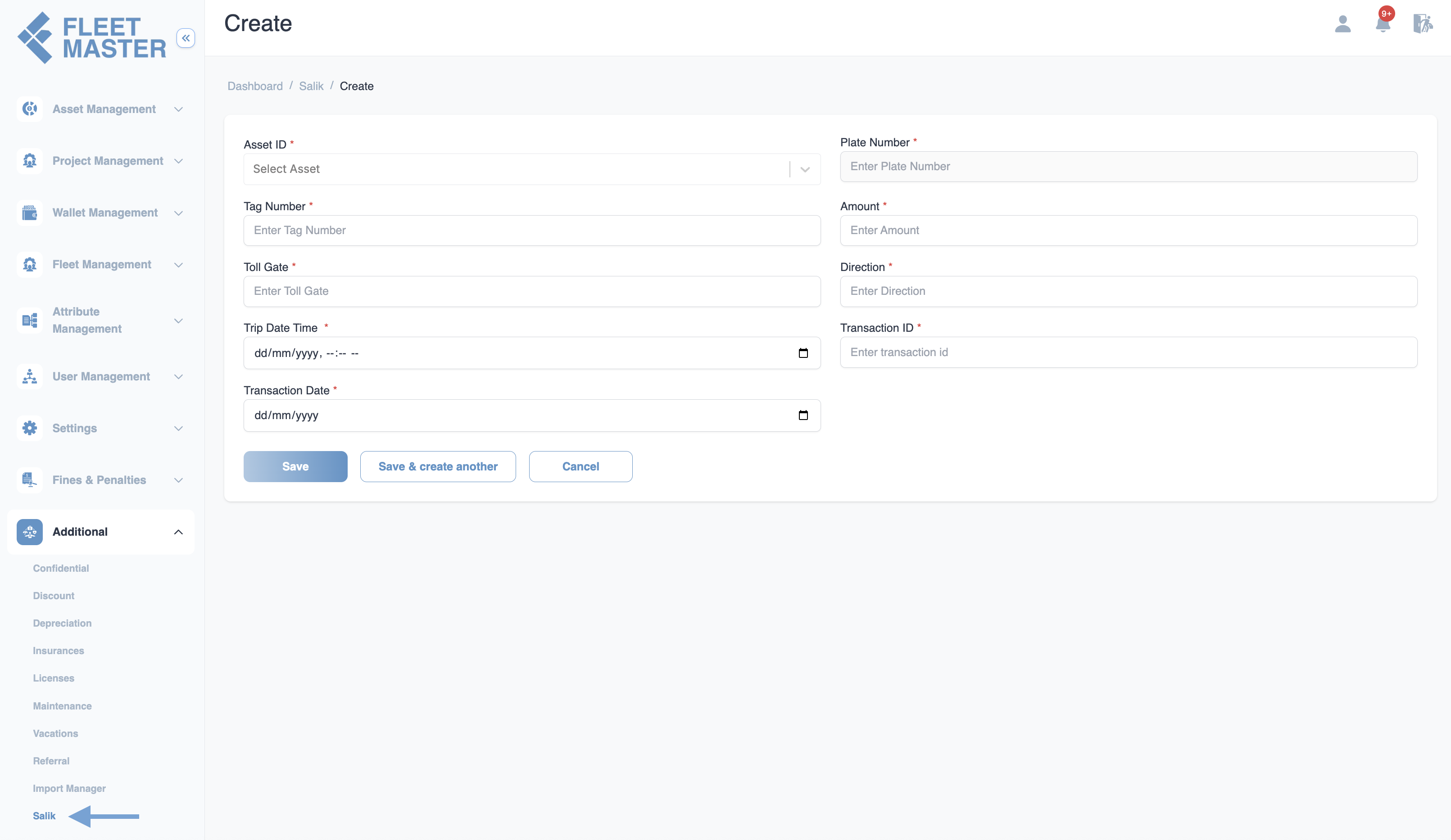
Task: Click the Fleet Master logo
Action: (x=91, y=38)
